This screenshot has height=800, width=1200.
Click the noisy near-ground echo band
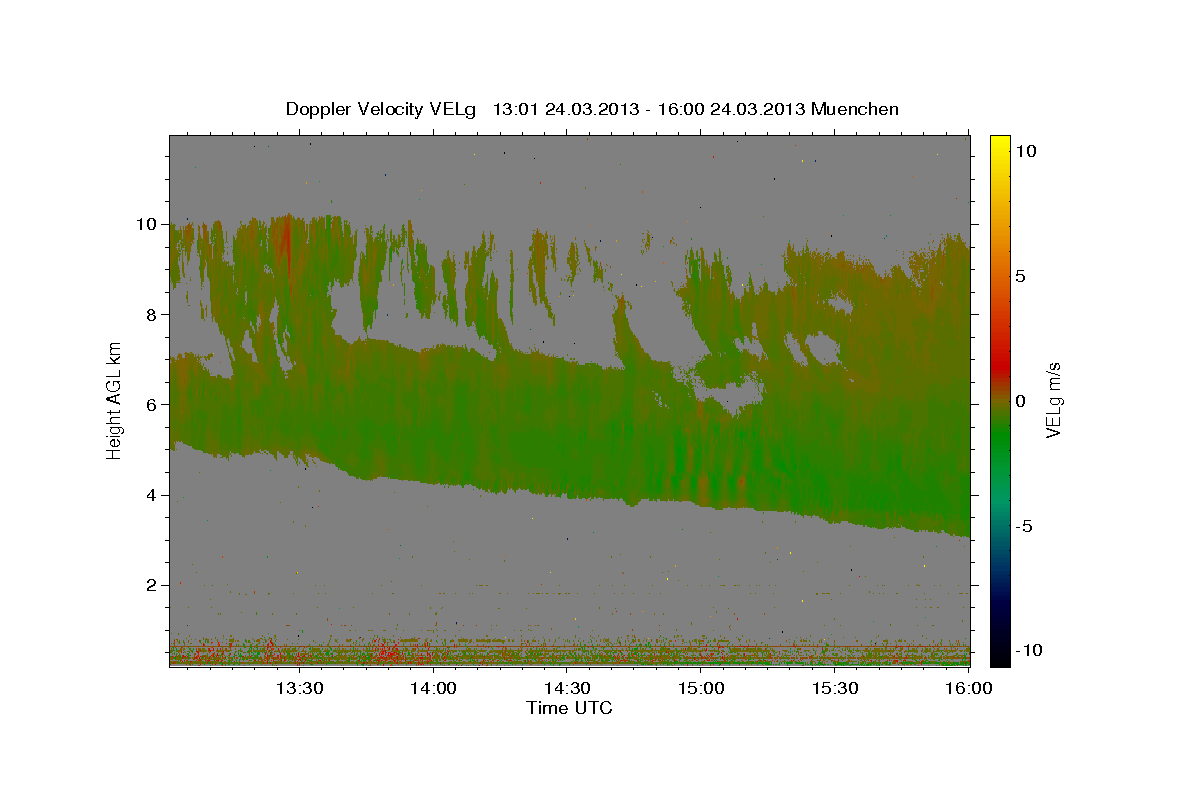pos(569,653)
